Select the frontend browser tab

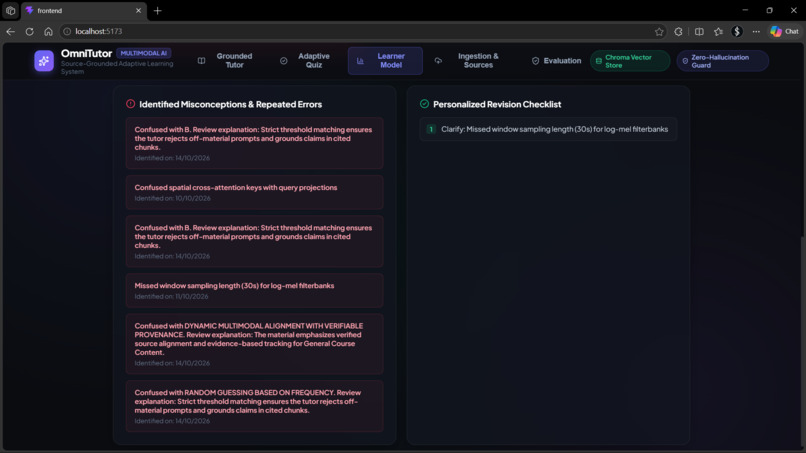click(x=84, y=11)
